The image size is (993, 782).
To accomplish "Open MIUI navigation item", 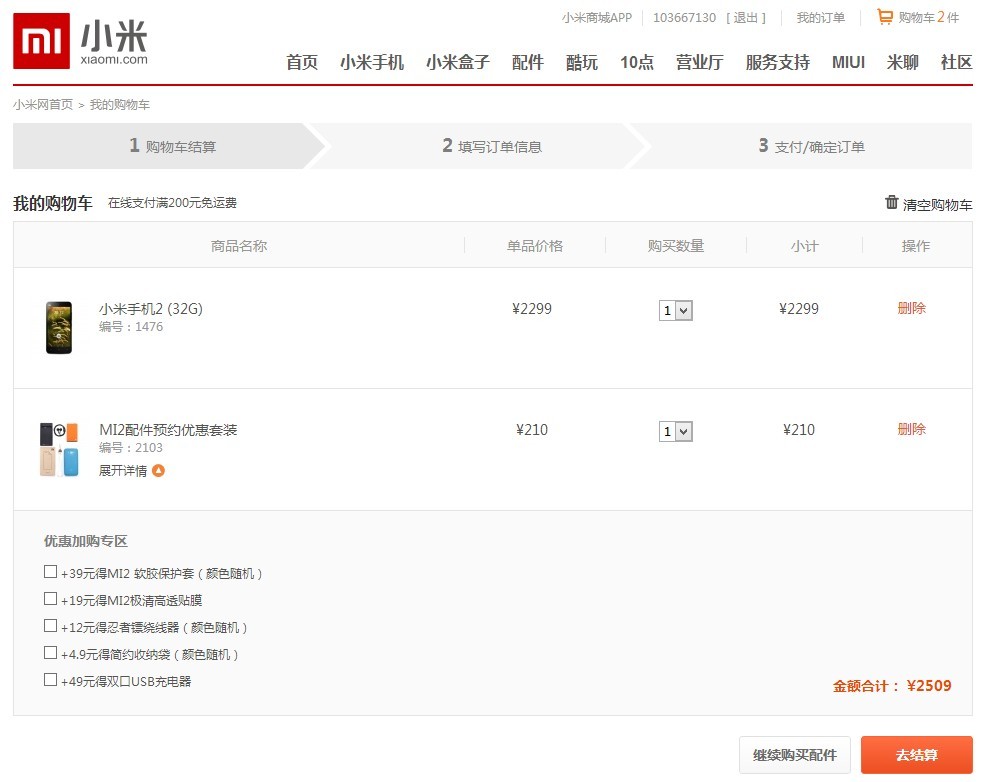I will pyautogui.click(x=849, y=62).
